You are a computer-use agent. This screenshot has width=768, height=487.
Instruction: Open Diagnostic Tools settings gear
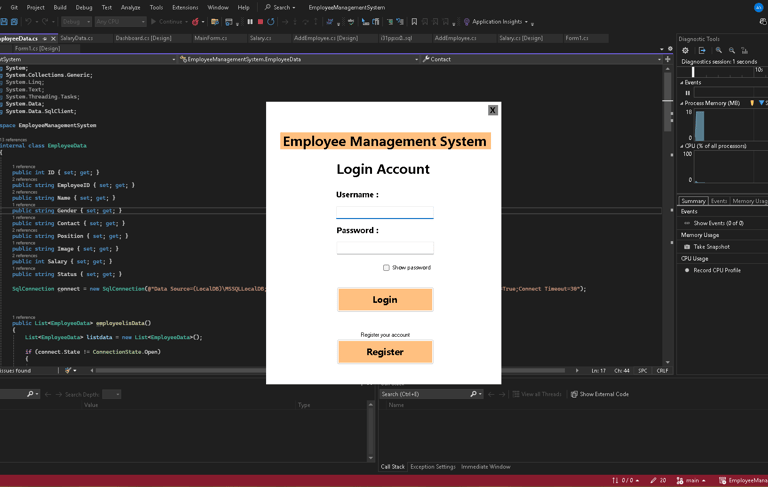[685, 50]
